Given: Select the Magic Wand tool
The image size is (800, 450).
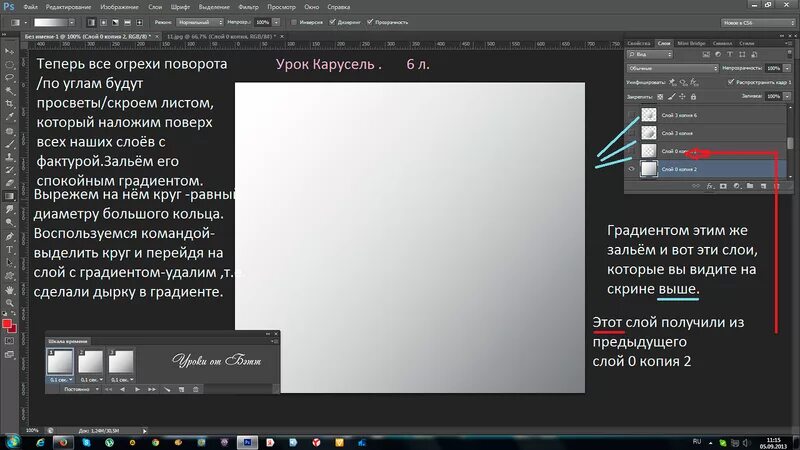Looking at the screenshot, I should click(9, 91).
